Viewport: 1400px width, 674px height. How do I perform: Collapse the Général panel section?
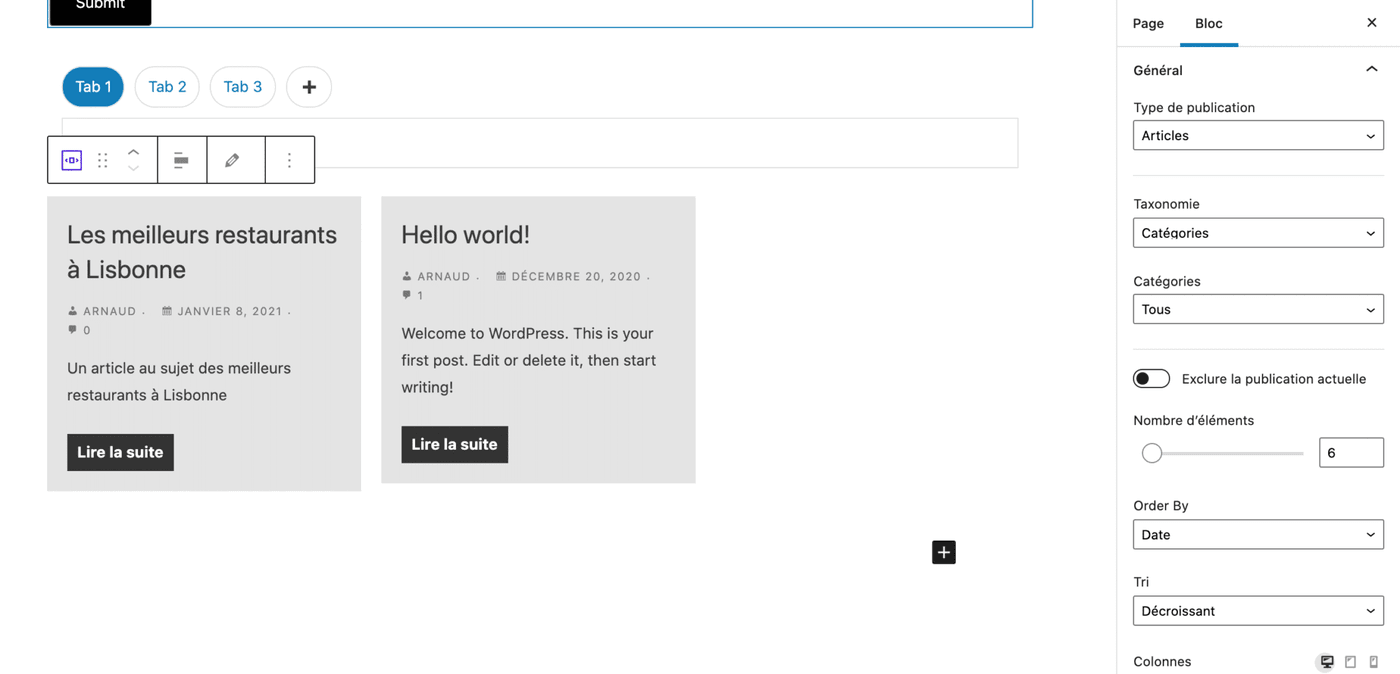pyautogui.click(x=1371, y=70)
